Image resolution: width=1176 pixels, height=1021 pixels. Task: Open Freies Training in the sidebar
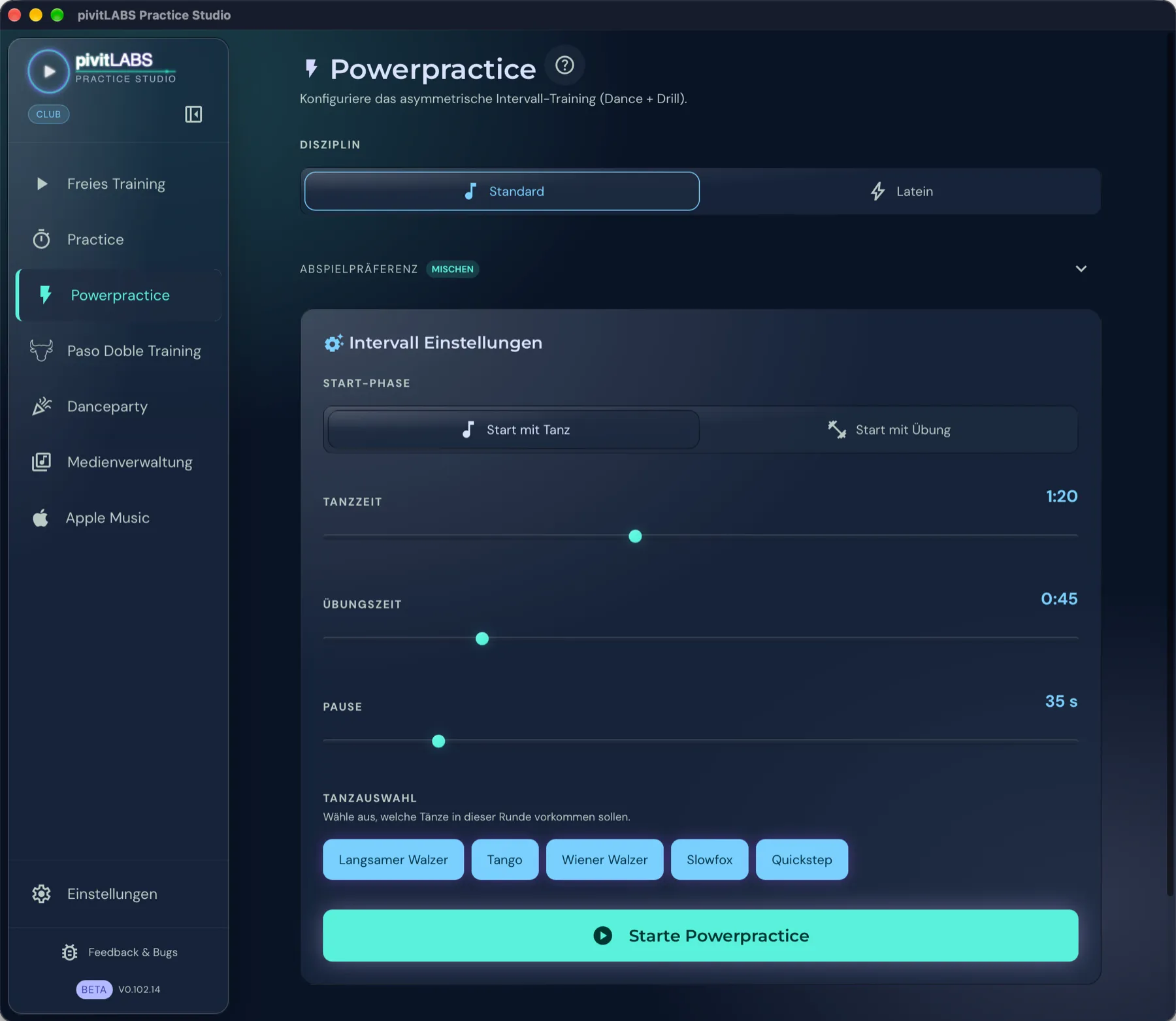click(x=118, y=184)
